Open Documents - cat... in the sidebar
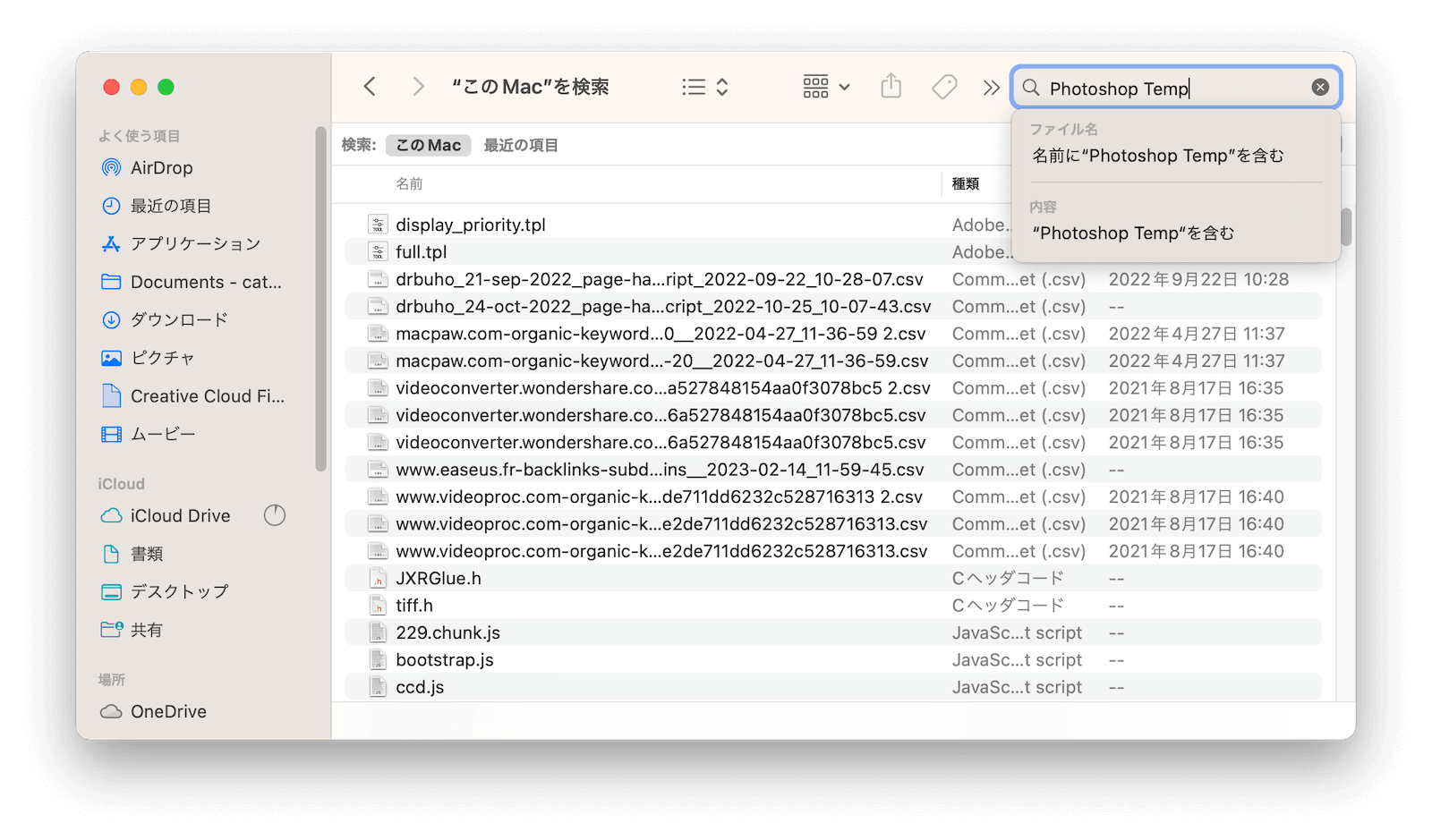Screen dimensions: 1432x840 (x=192, y=282)
